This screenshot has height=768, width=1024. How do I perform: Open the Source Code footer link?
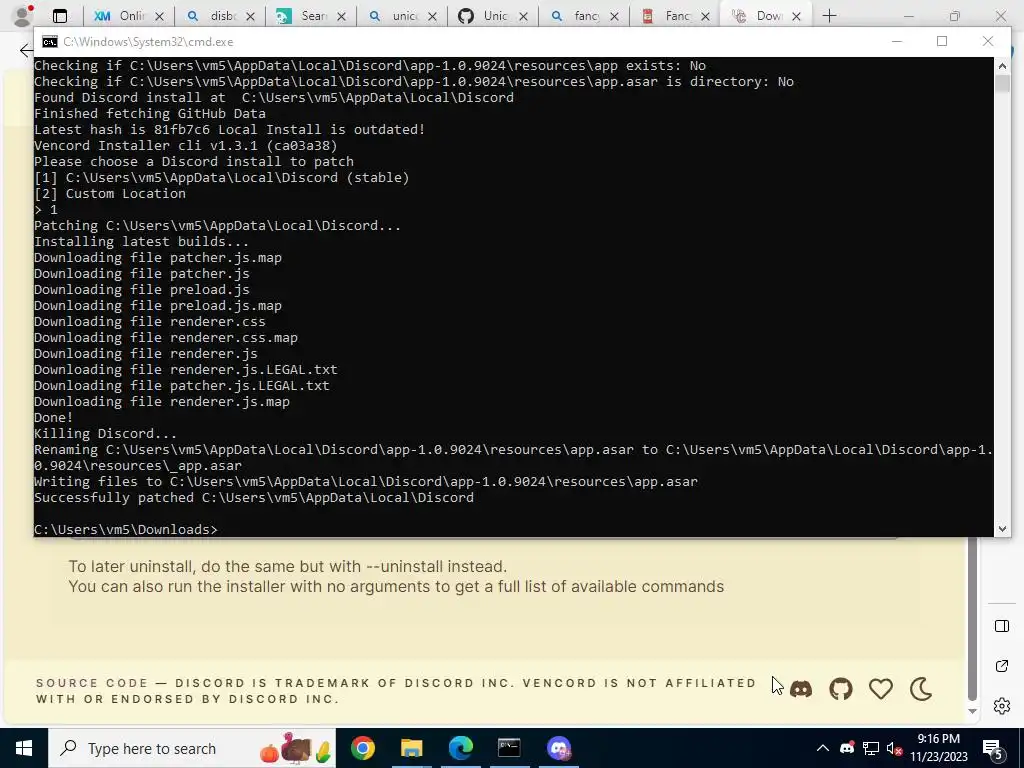coord(92,683)
